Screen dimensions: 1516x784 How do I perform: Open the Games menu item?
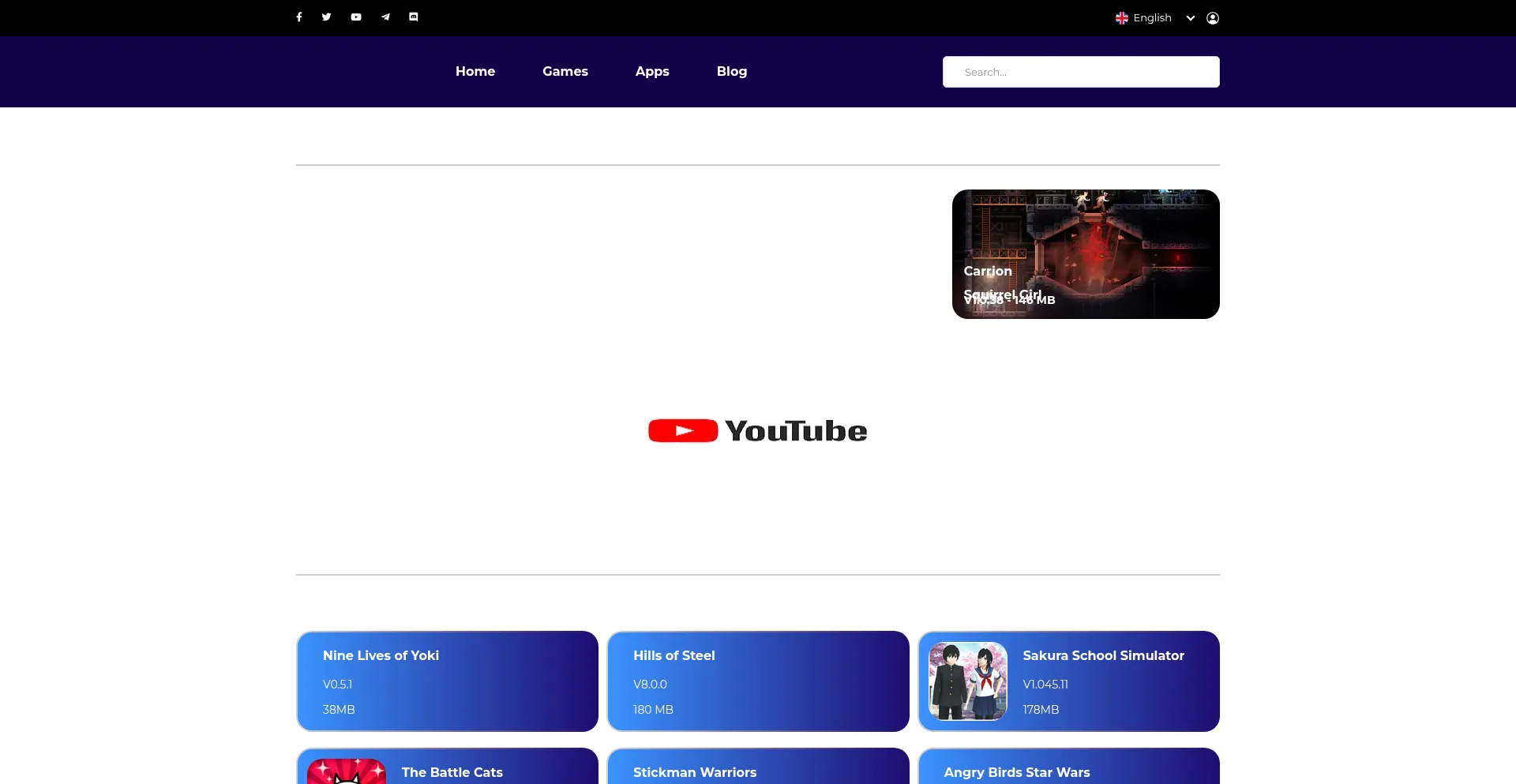click(565, 71)
